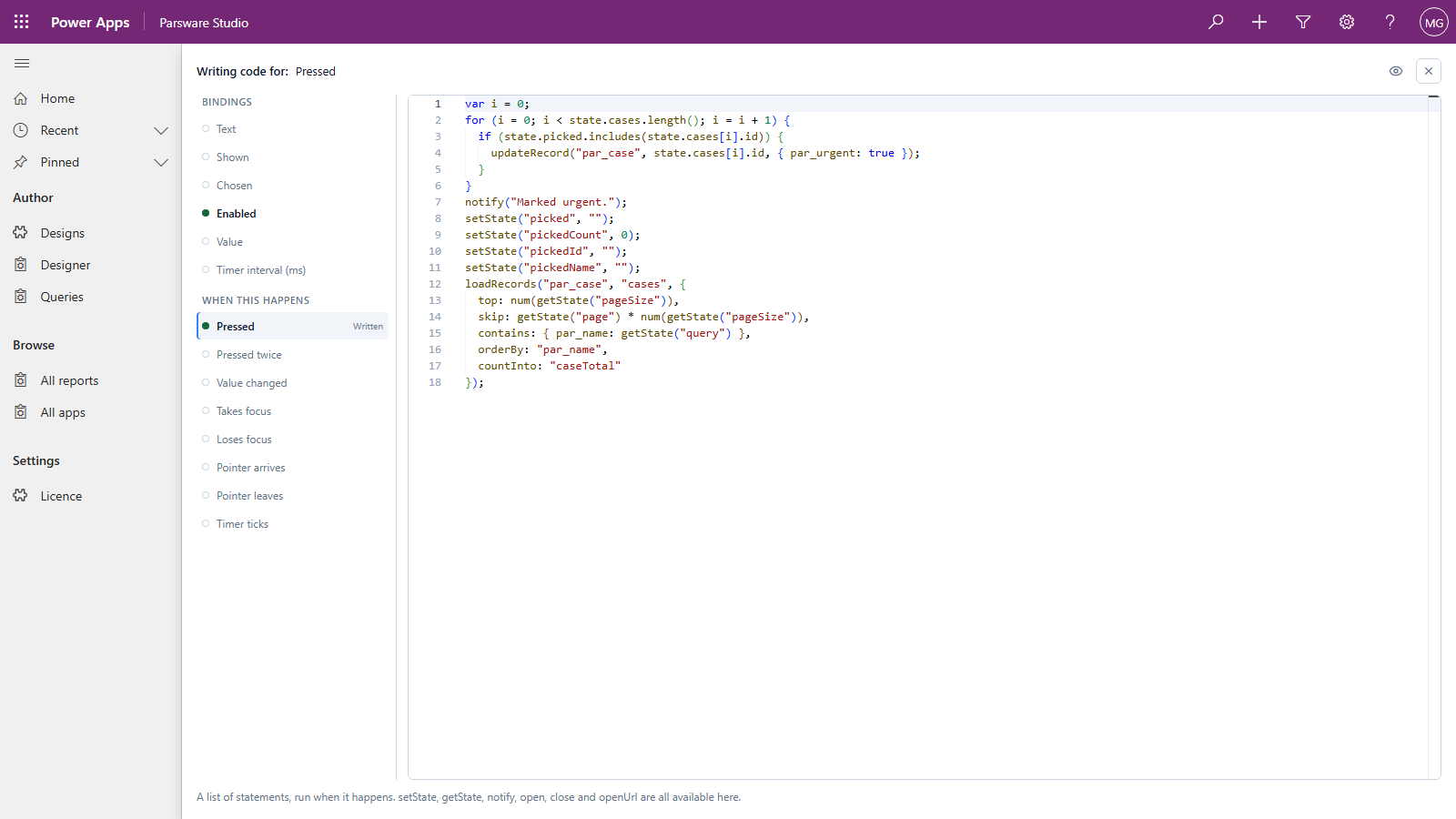Click the countInto: "caseTotal" code line
This screenshot has width=1456, height=819.
point(550,366)
